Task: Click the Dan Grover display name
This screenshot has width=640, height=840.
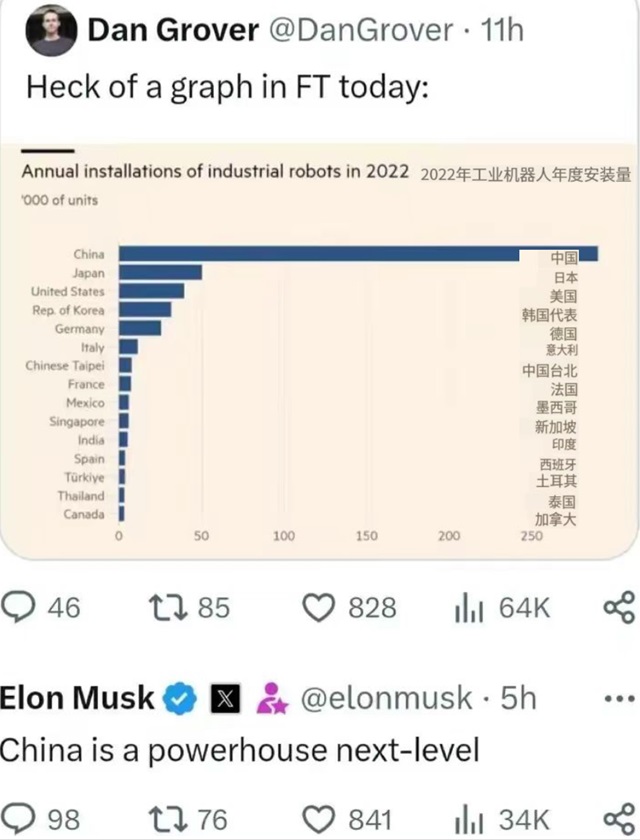Action: [x=173, y=30]
